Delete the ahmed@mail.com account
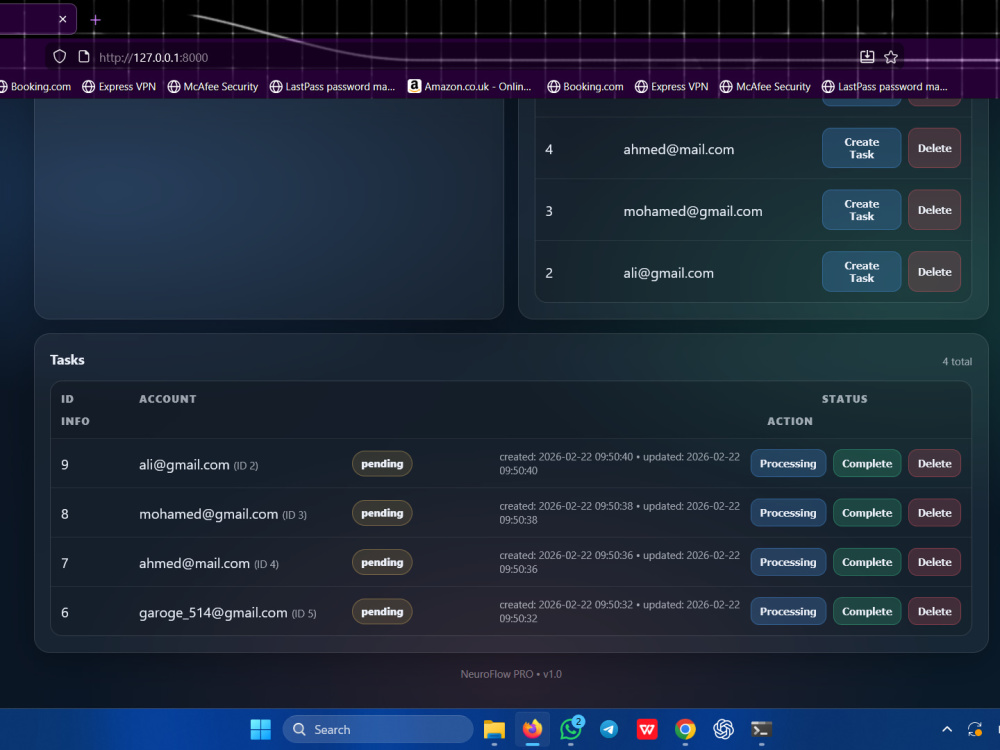The image size is (1000, 750). coord(934,148)
